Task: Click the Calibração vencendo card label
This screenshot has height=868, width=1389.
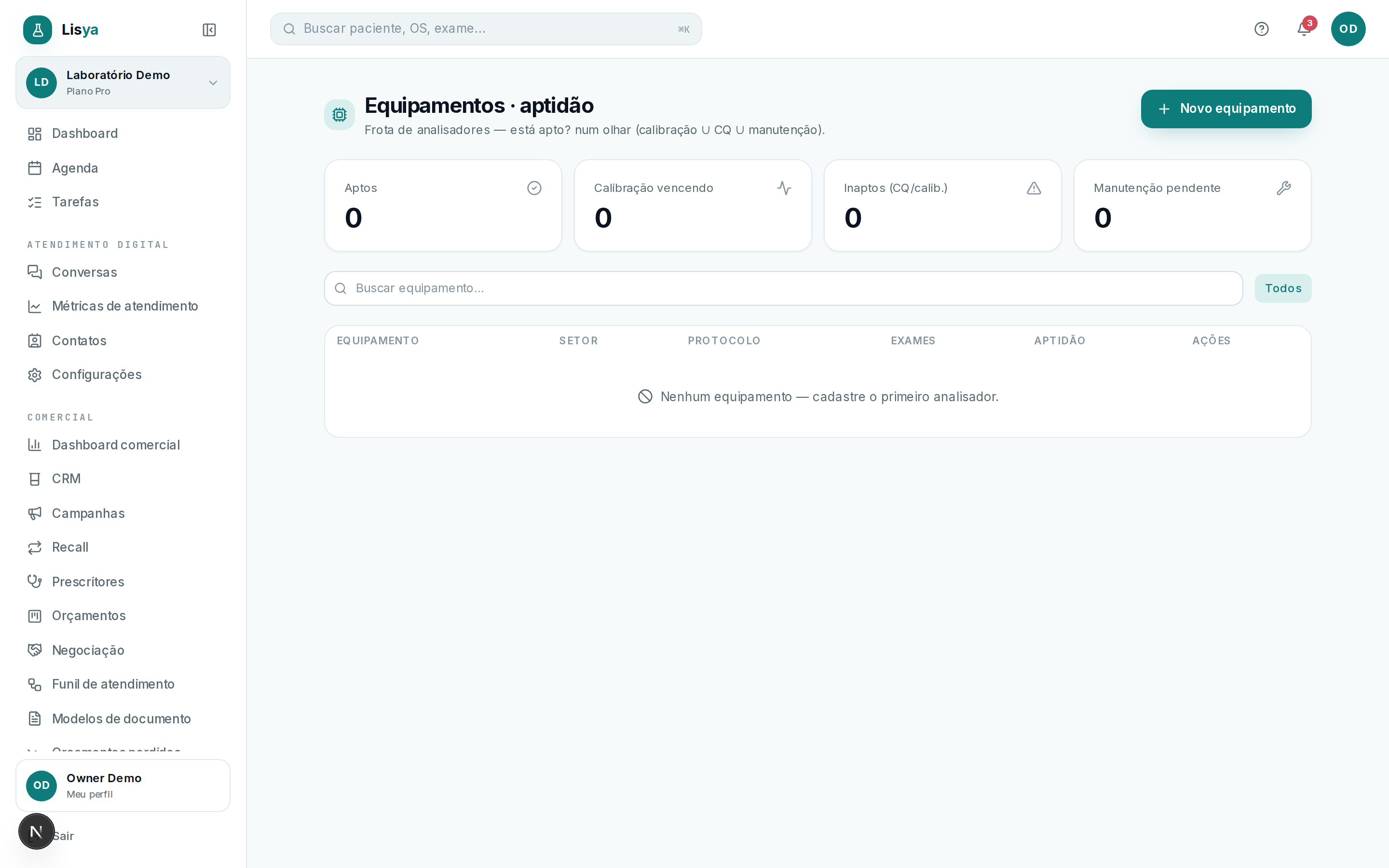Action: 653,188
